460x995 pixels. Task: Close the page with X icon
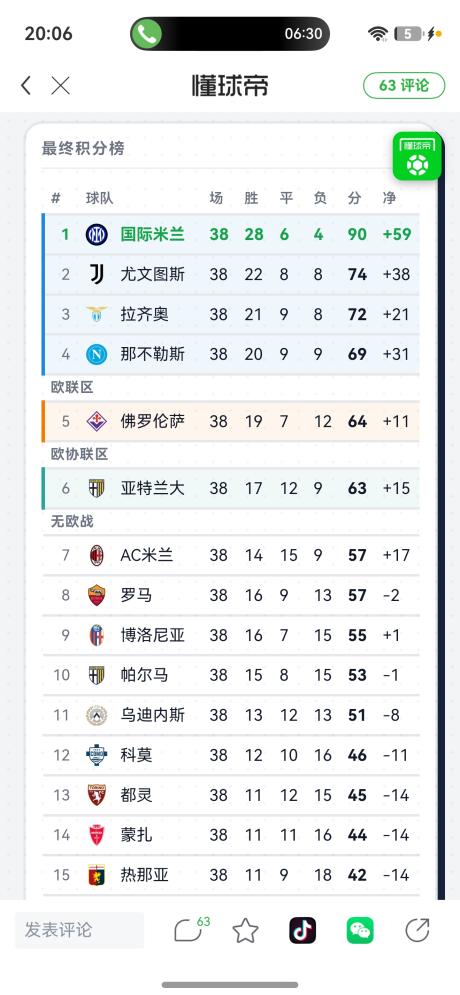pyautogui.click(x=60, y=85)
